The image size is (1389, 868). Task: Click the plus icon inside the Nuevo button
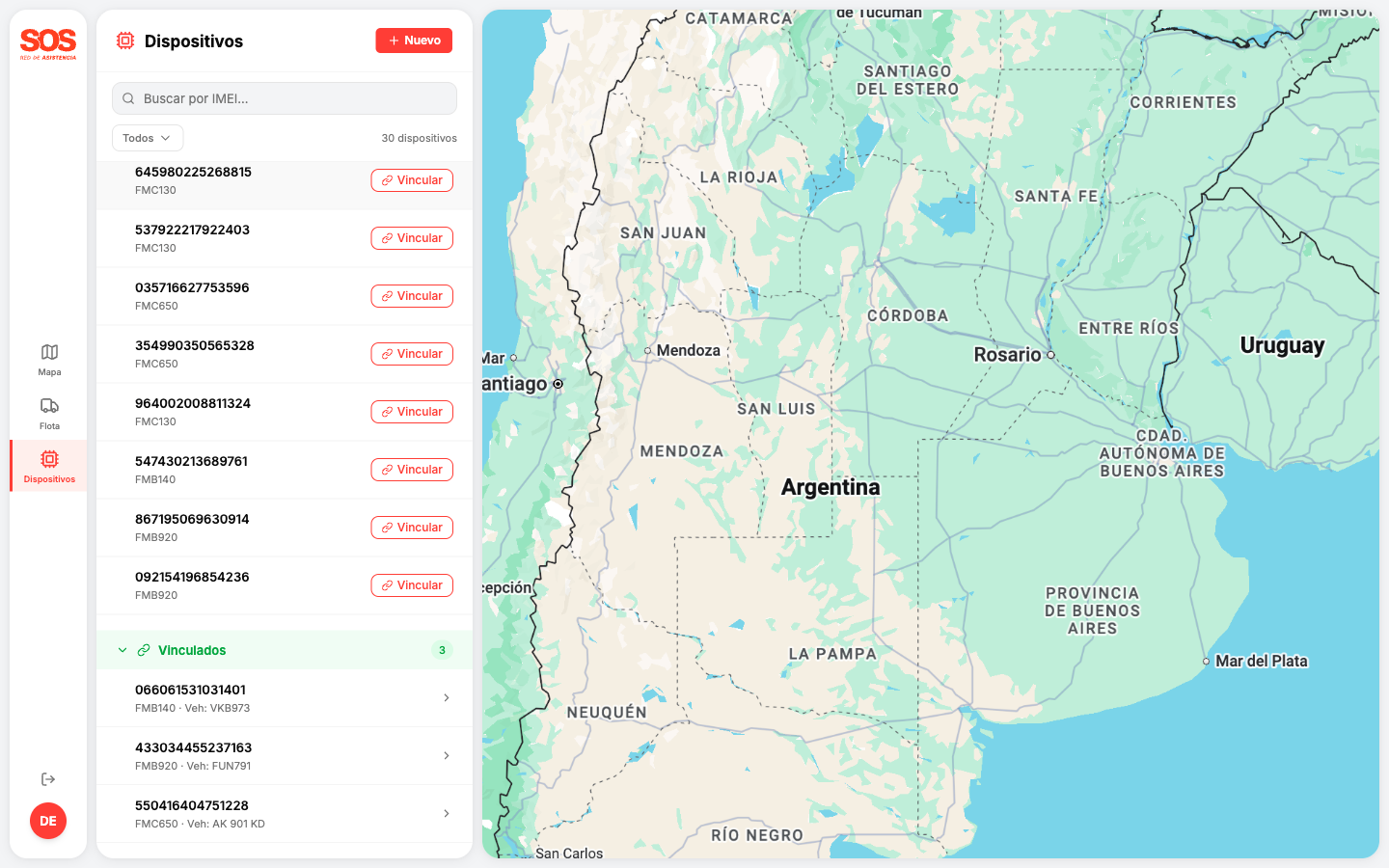click(x=393, y=41)
